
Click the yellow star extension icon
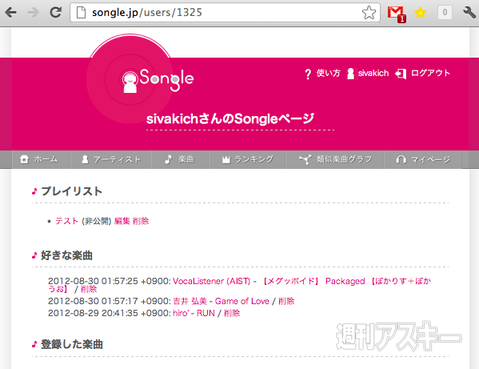(x=420, y=13)
